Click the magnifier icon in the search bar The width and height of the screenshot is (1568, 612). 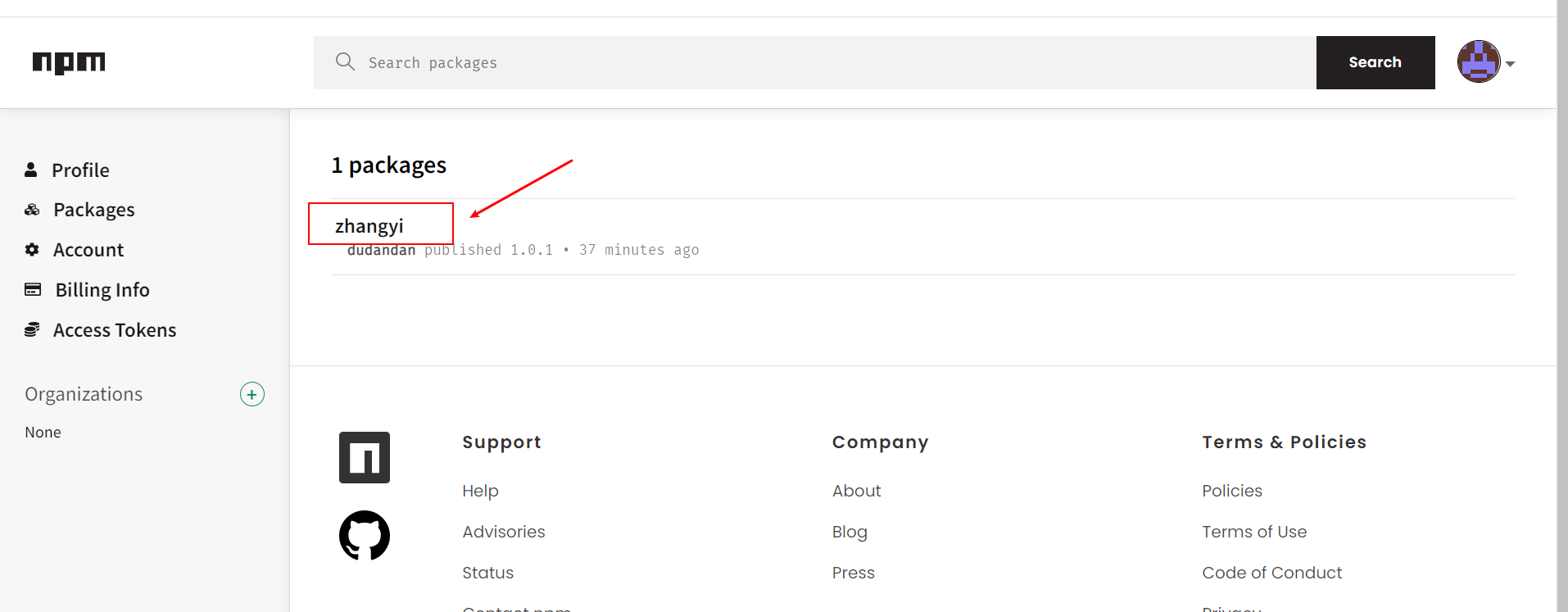click(345, 62)
